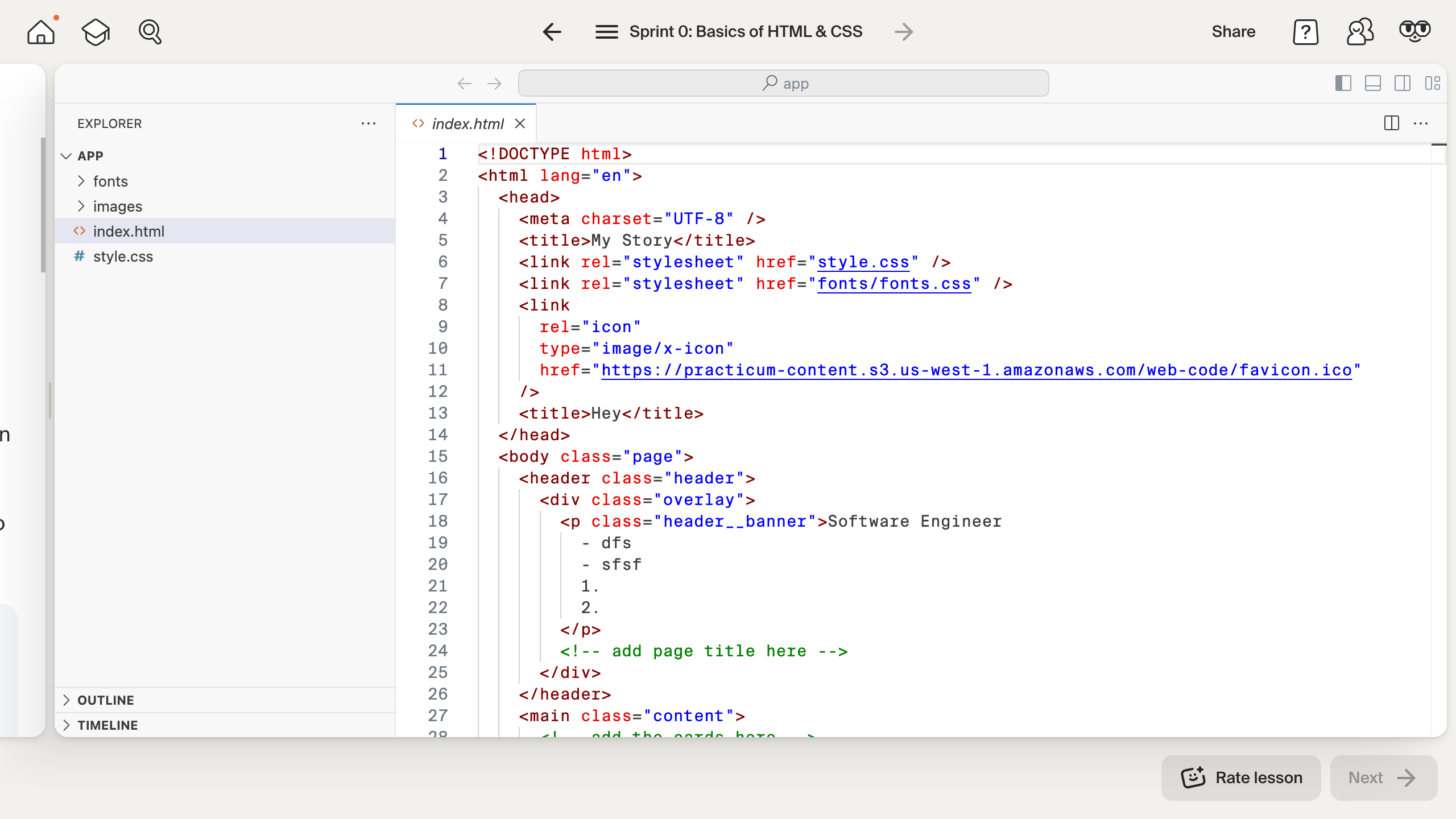Toggle primary side bar visibility

(x=1343, y=84)
